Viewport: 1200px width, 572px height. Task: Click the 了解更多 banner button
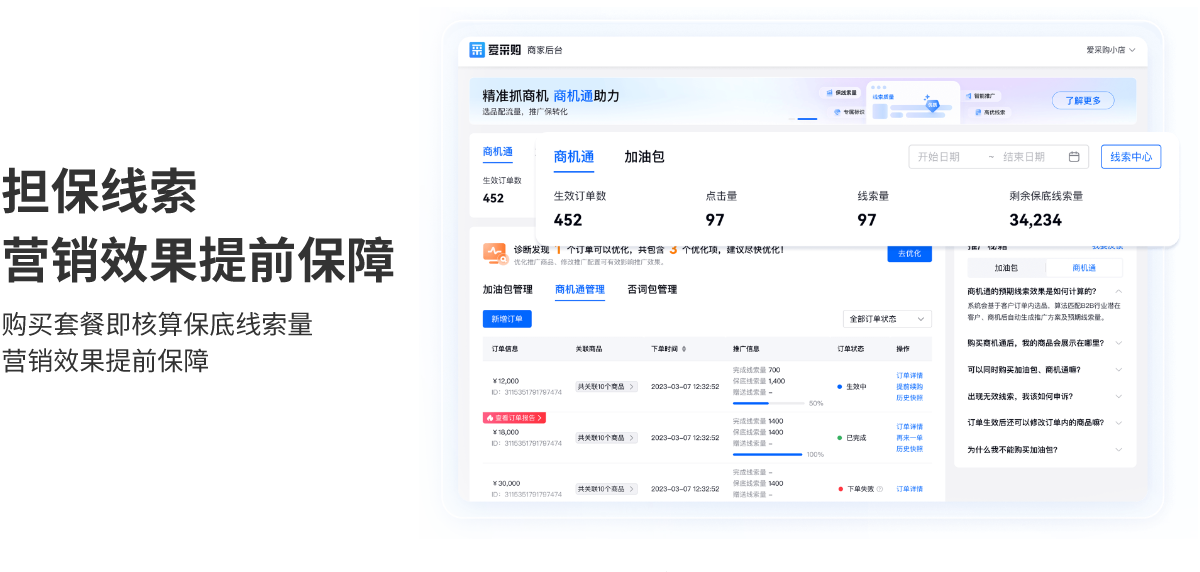[1083, 101]
